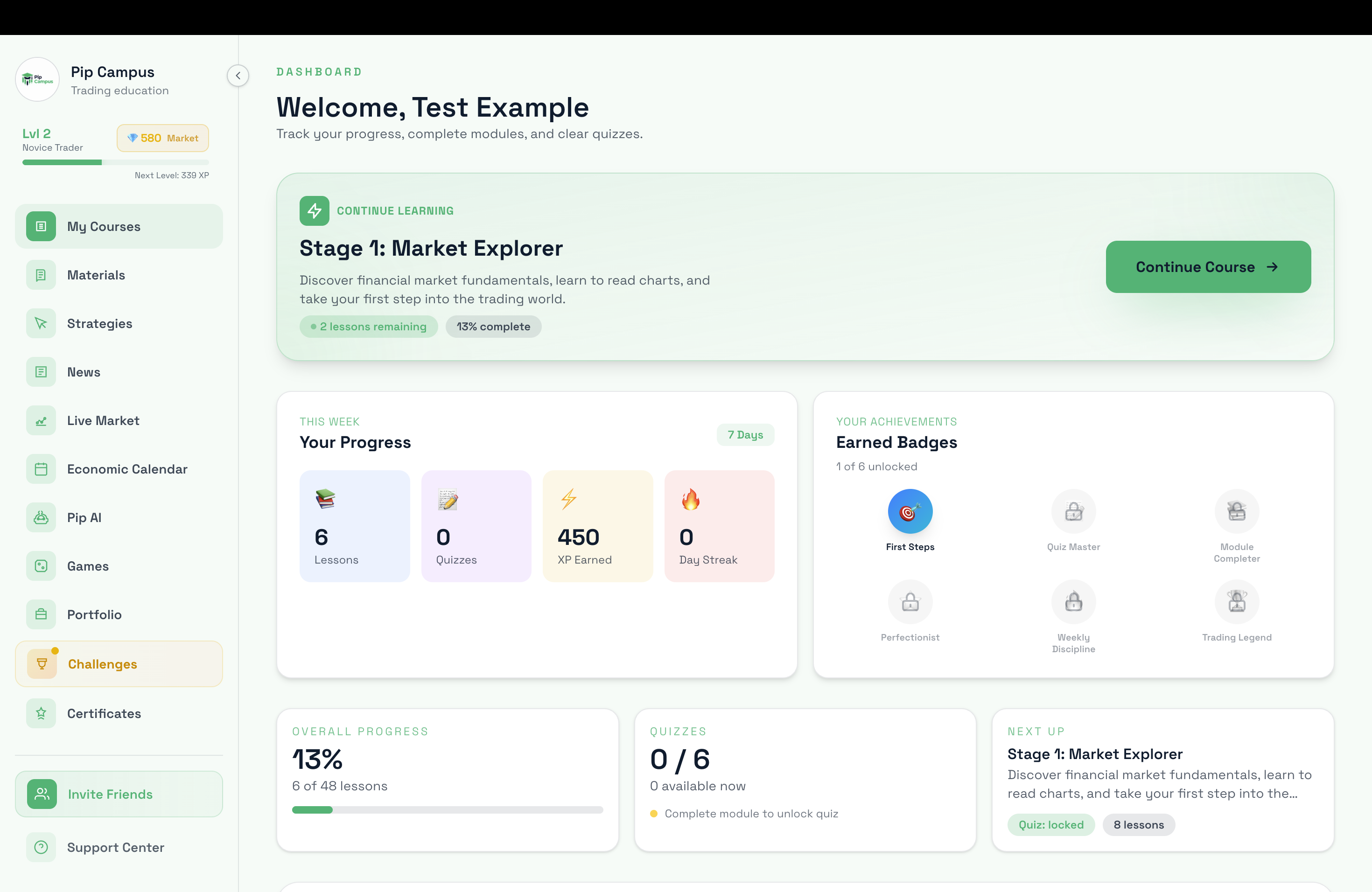
Task: Open the Games dice icon
Action: click(x=41, y=566)
